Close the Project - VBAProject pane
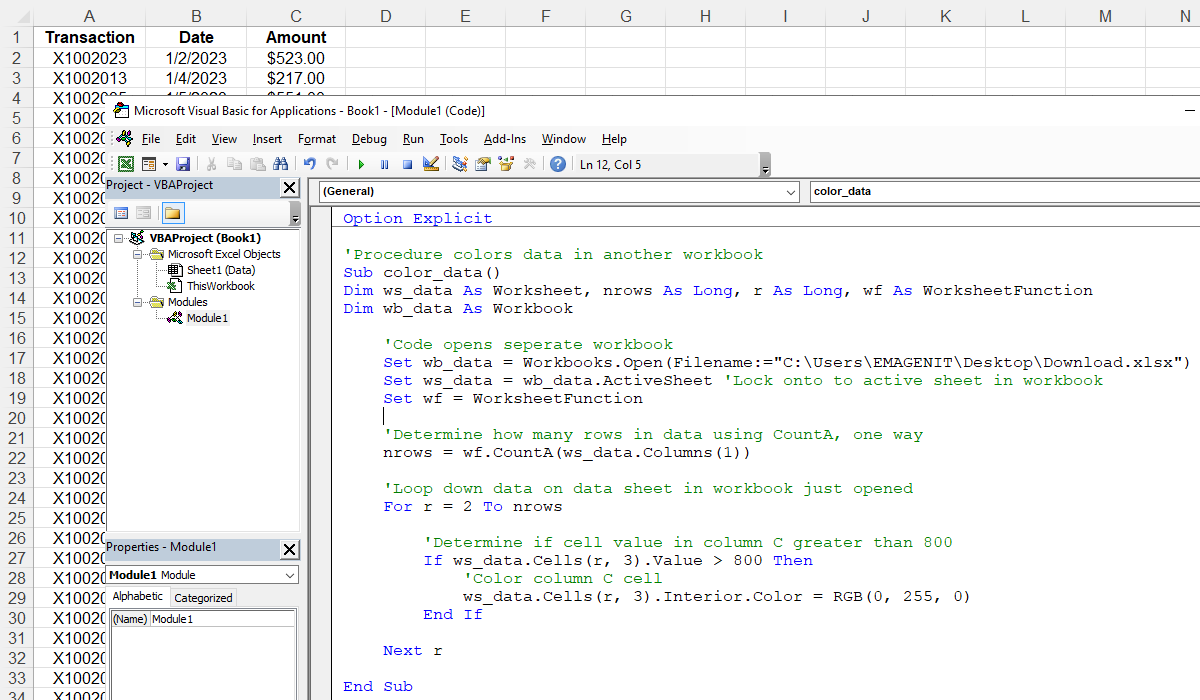Screen dimensions: 1200x700 [289, 187]
